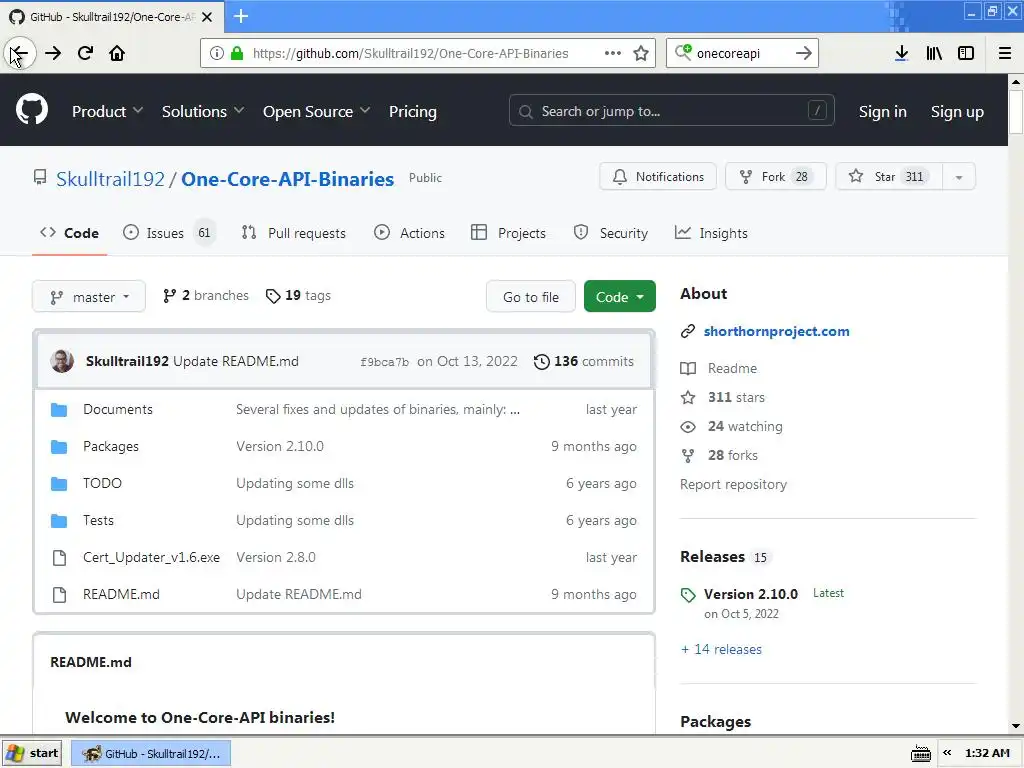This screenshot has height=768, width=1024.
Task: Open the Cert_Updater_v1.6.exe file
Action: click(151, 558)
